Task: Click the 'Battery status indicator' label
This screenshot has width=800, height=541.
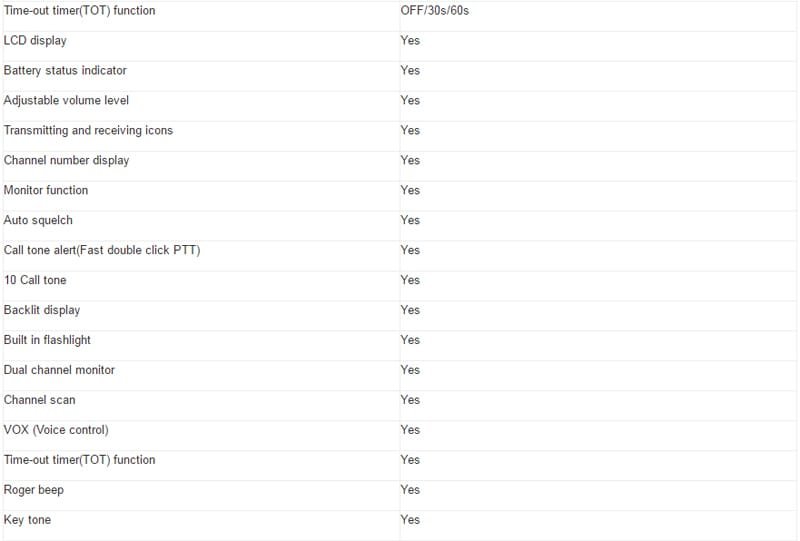Action: [65, 70]
